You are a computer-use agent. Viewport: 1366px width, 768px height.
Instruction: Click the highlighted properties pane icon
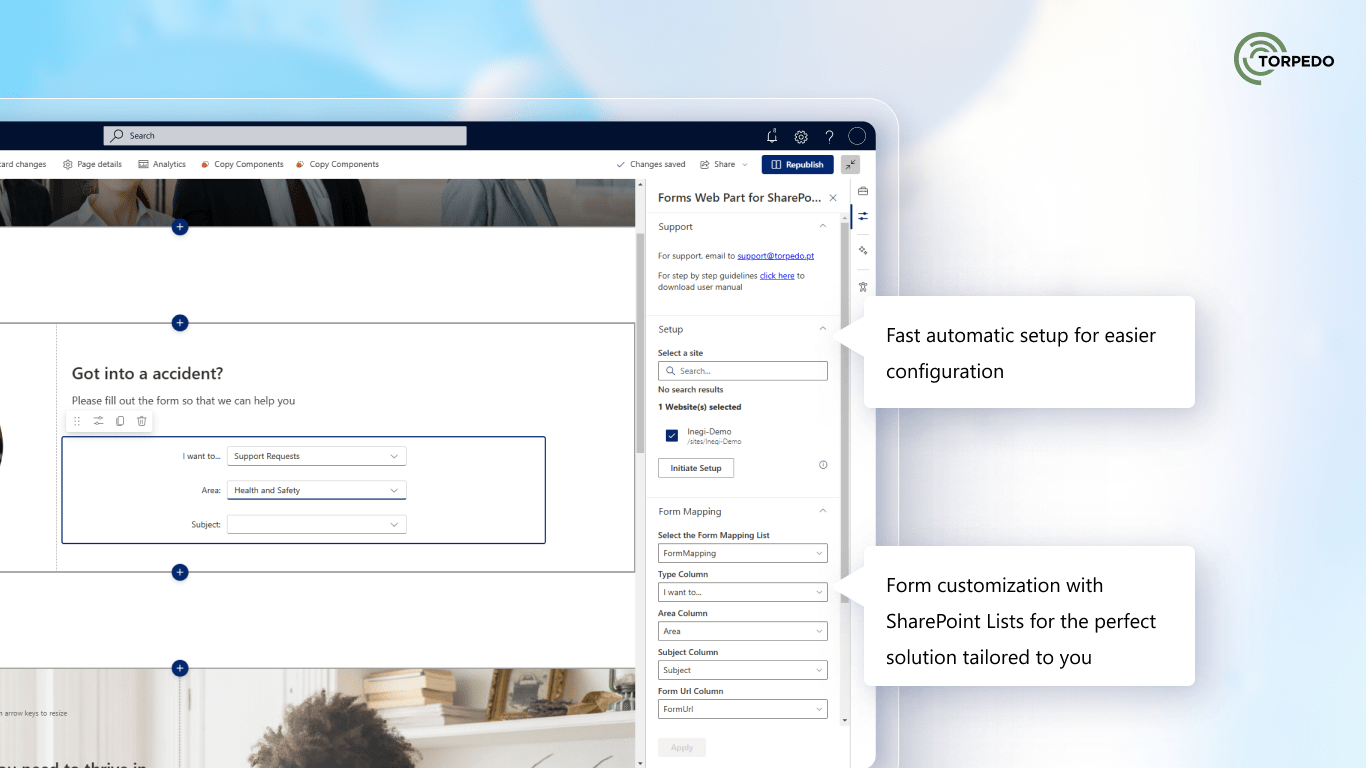click(862, 216)
